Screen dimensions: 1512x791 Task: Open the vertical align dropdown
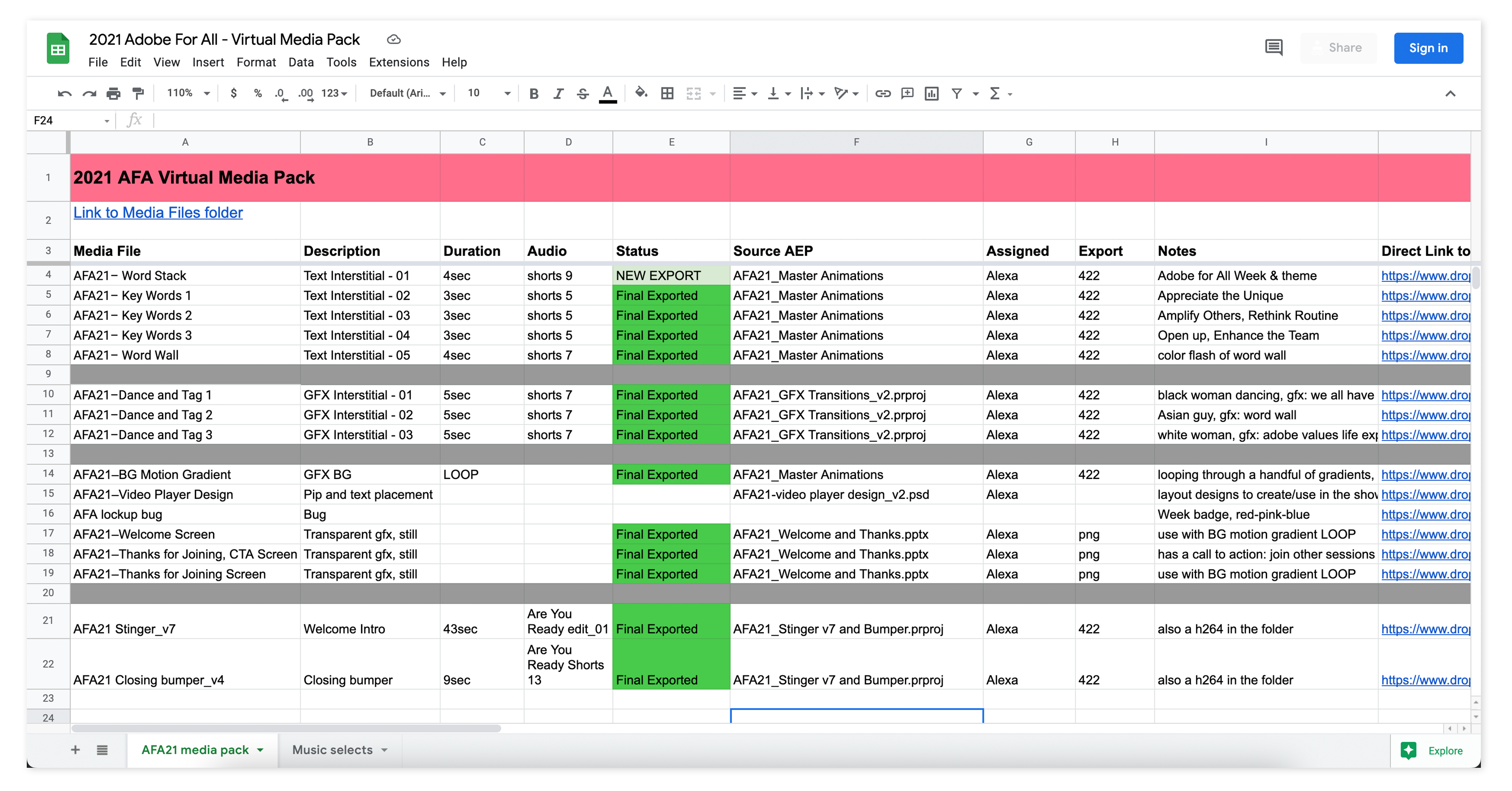[x=779, y=93]
